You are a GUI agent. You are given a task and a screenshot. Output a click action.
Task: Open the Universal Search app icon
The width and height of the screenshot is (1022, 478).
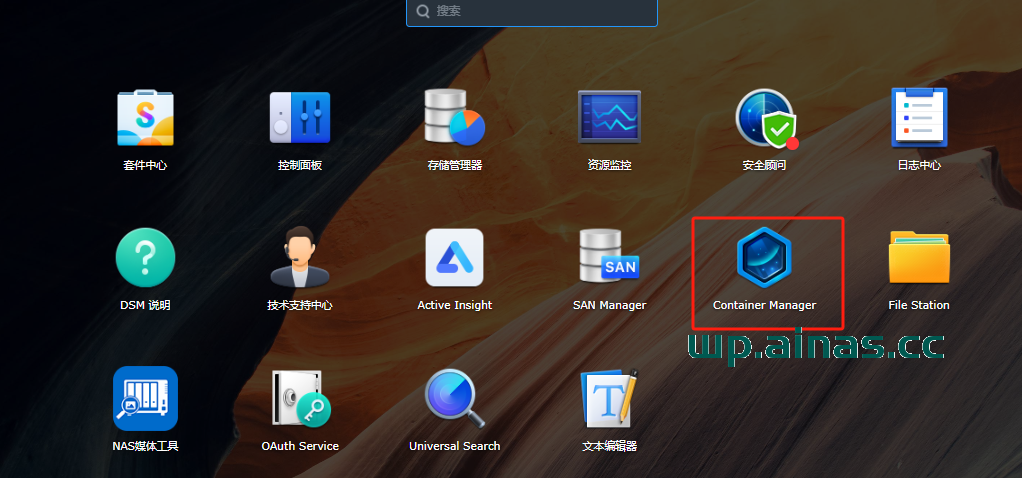point(455,398)
